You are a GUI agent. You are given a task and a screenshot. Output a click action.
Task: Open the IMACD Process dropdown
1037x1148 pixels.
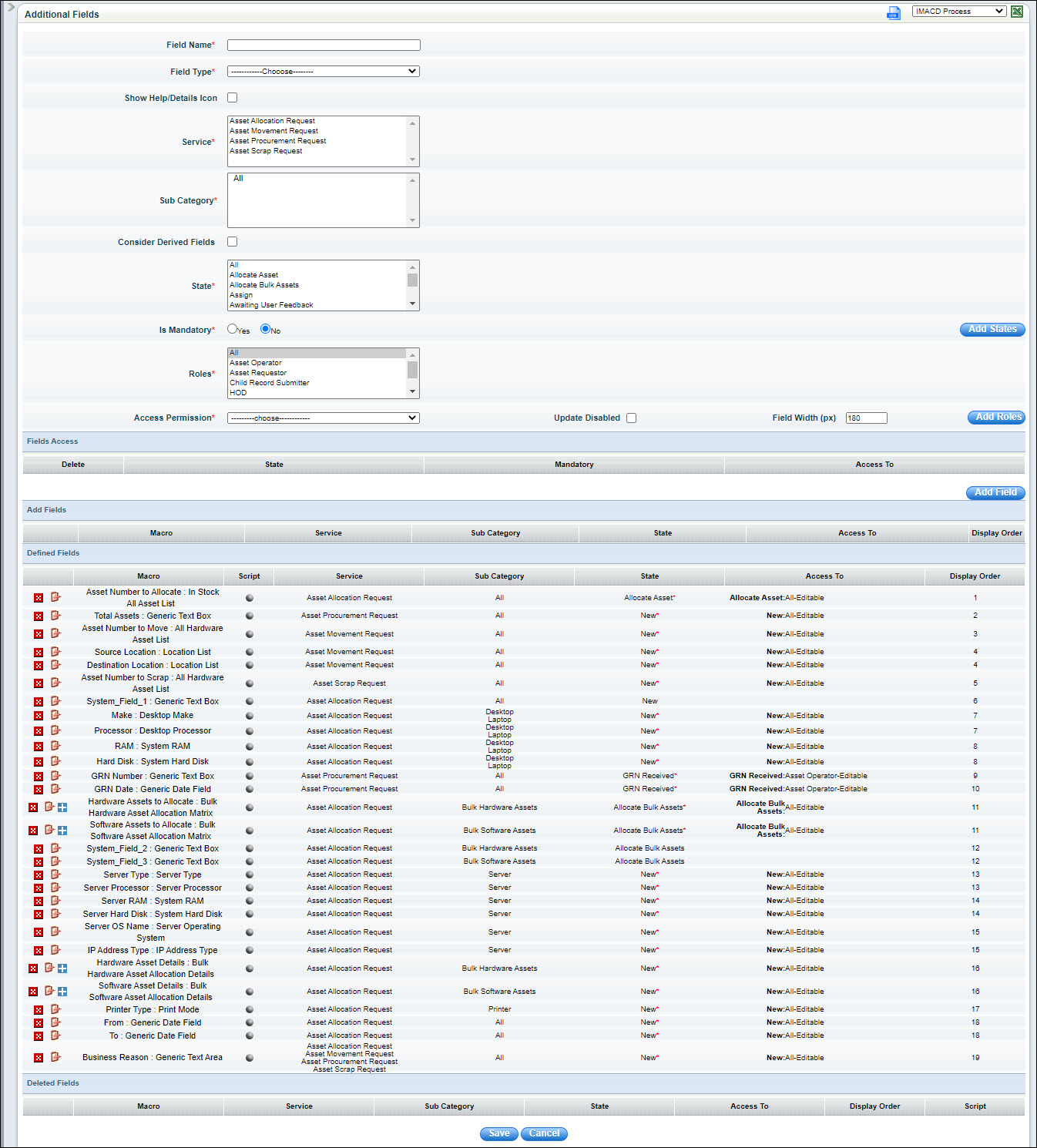[x=958, y=12]
